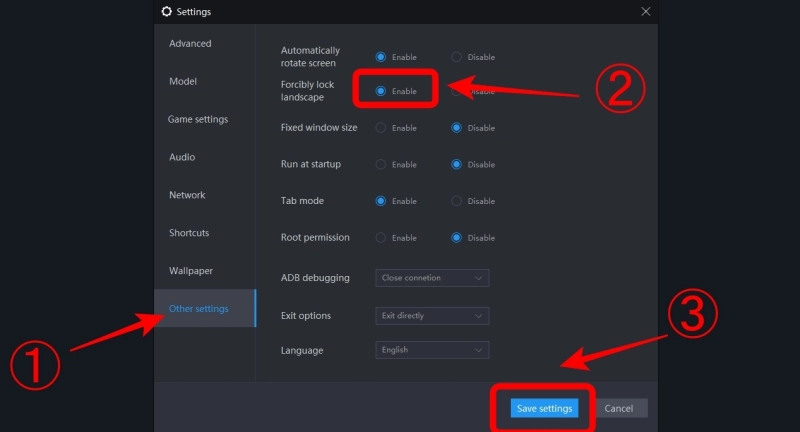Screen dimensions: 800x432
Task: Click the Settings gear icon in title bar
Action: coord(166,11)
